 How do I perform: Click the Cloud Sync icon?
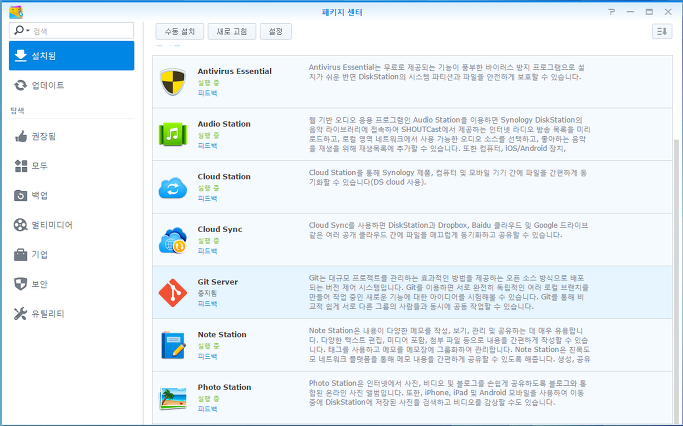point(173,240)
